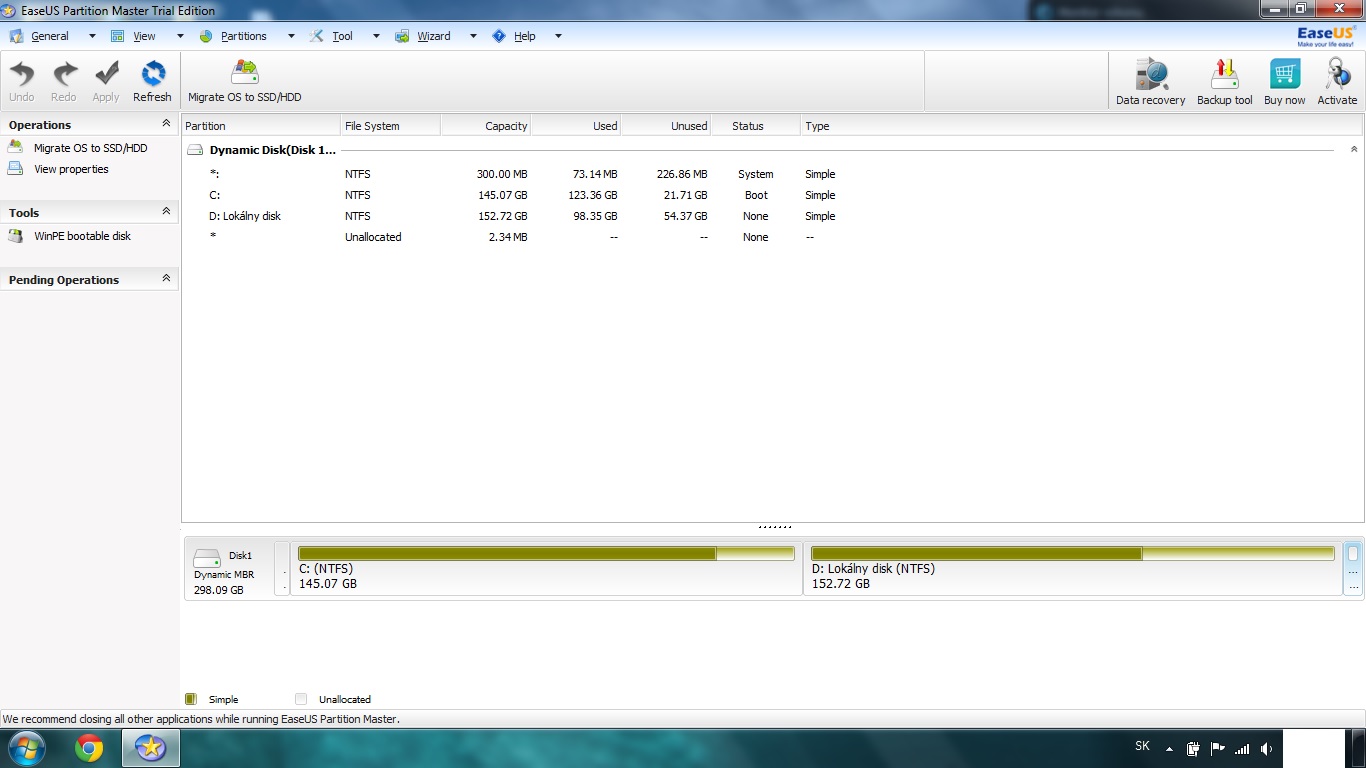
Task: Select the D: Lokálny disk row
Action: click(770, 216)
